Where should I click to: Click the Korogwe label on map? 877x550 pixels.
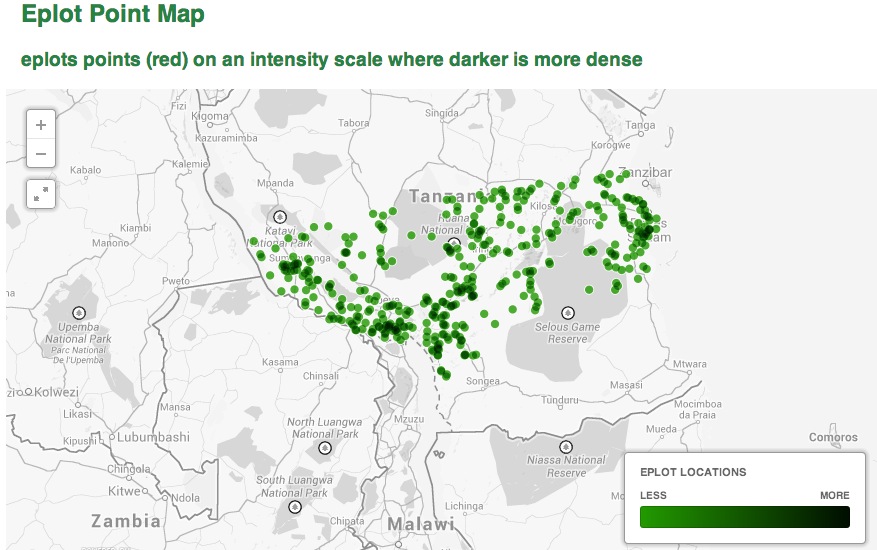pyautogui.click(x=611, y=145)
